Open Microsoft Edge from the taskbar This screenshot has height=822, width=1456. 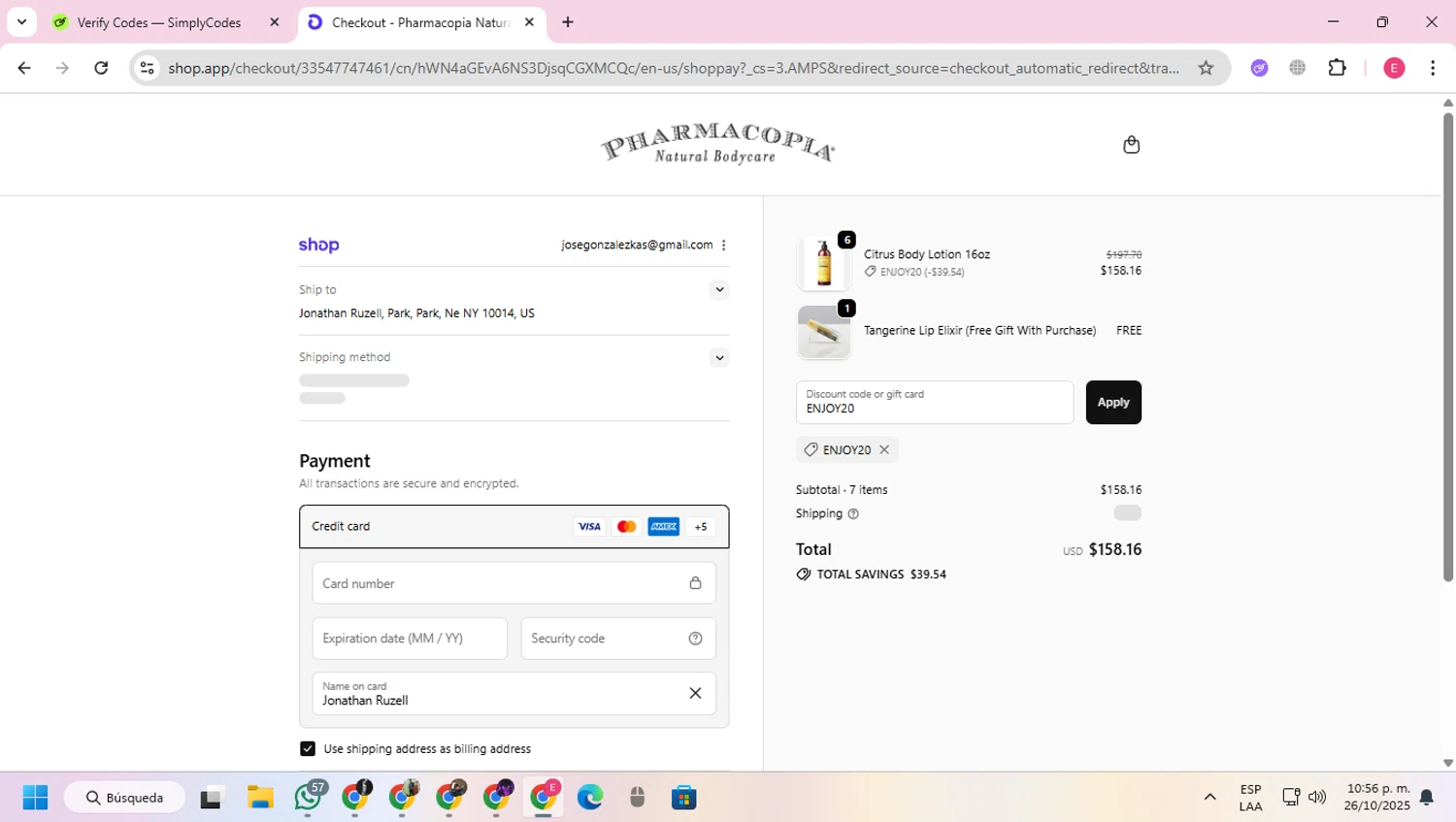coord(590,798)
